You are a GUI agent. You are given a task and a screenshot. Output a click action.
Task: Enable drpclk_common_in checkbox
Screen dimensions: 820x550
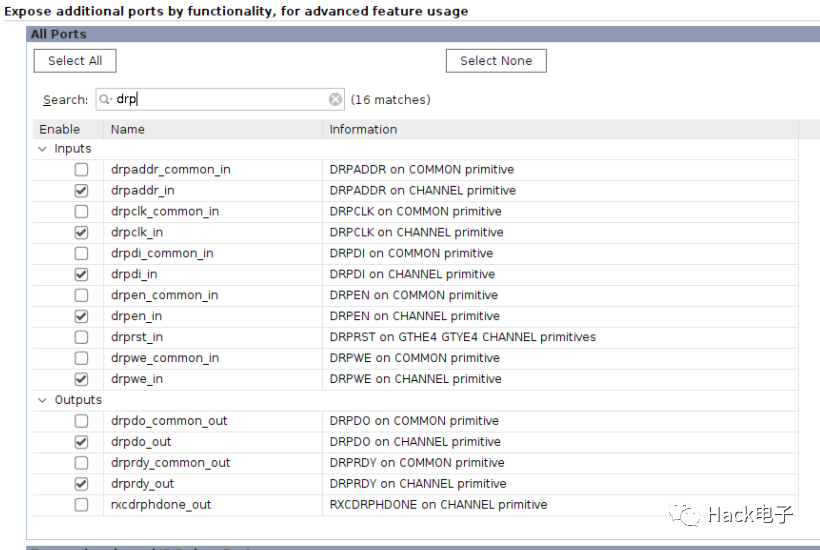[81, 211]
